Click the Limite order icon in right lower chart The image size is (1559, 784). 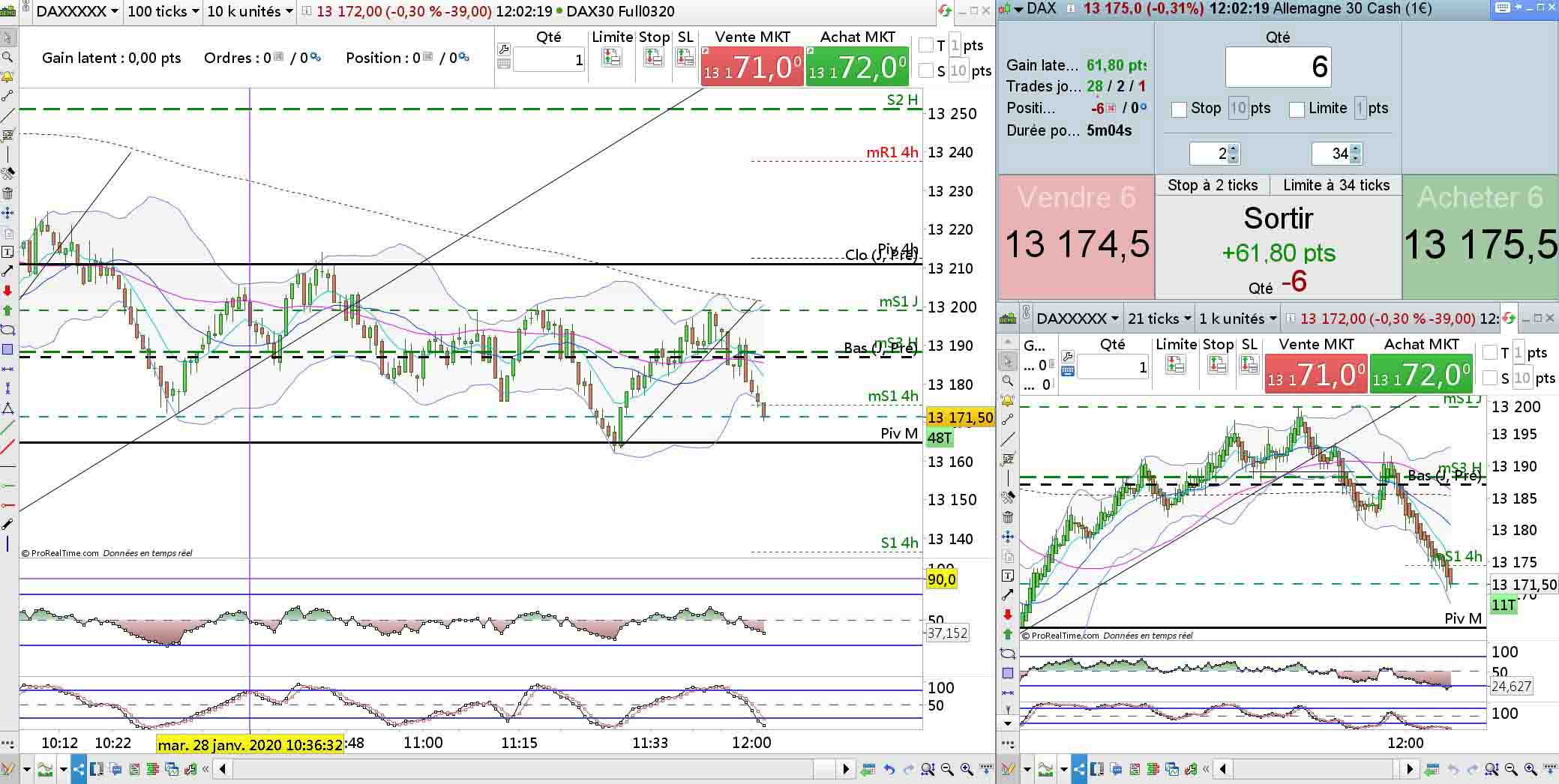click(x=1175, y=364)
